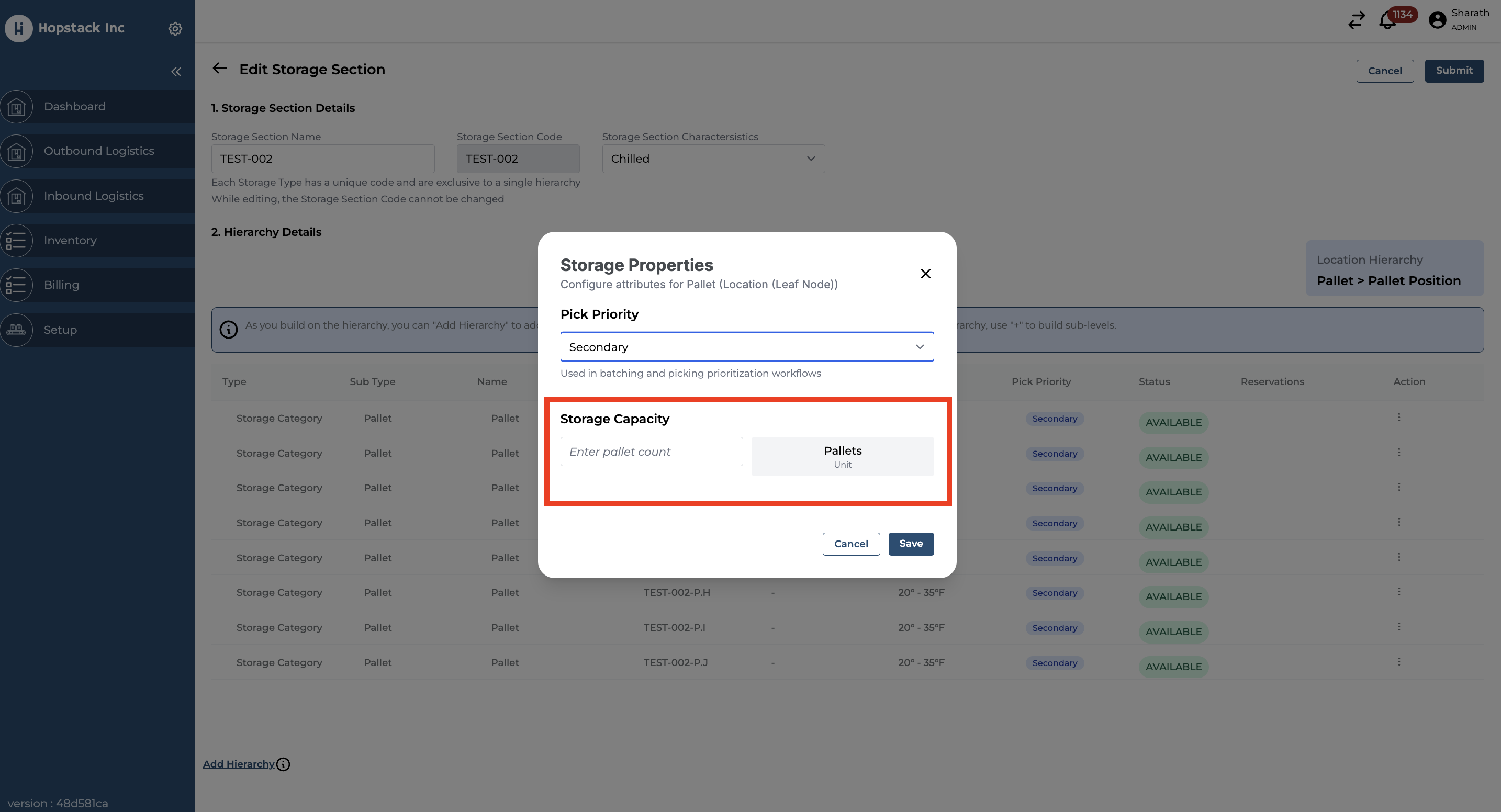Screen dimensions: 1501x812
Task: Open the Storage Section Characteristics dropdown showing Chilled
Action: (x=713, y=159)
